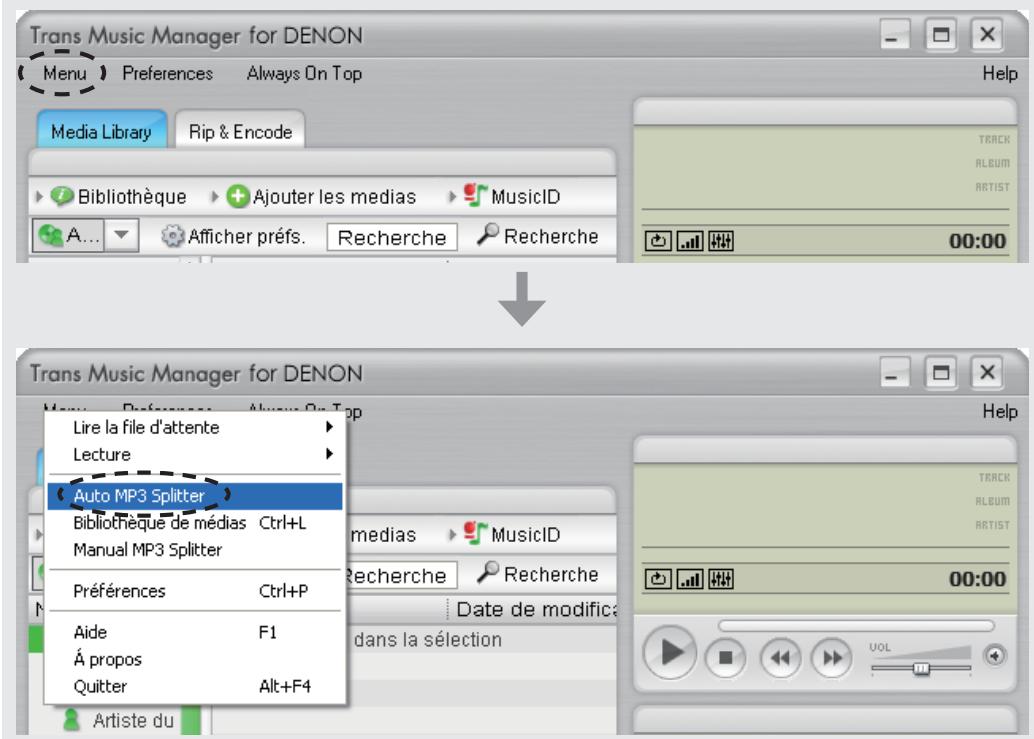This screenshot has width=1034, height=739.
Task: Select Aide F1 menu item
Action: pyautogui.click(x=195, y=632)
